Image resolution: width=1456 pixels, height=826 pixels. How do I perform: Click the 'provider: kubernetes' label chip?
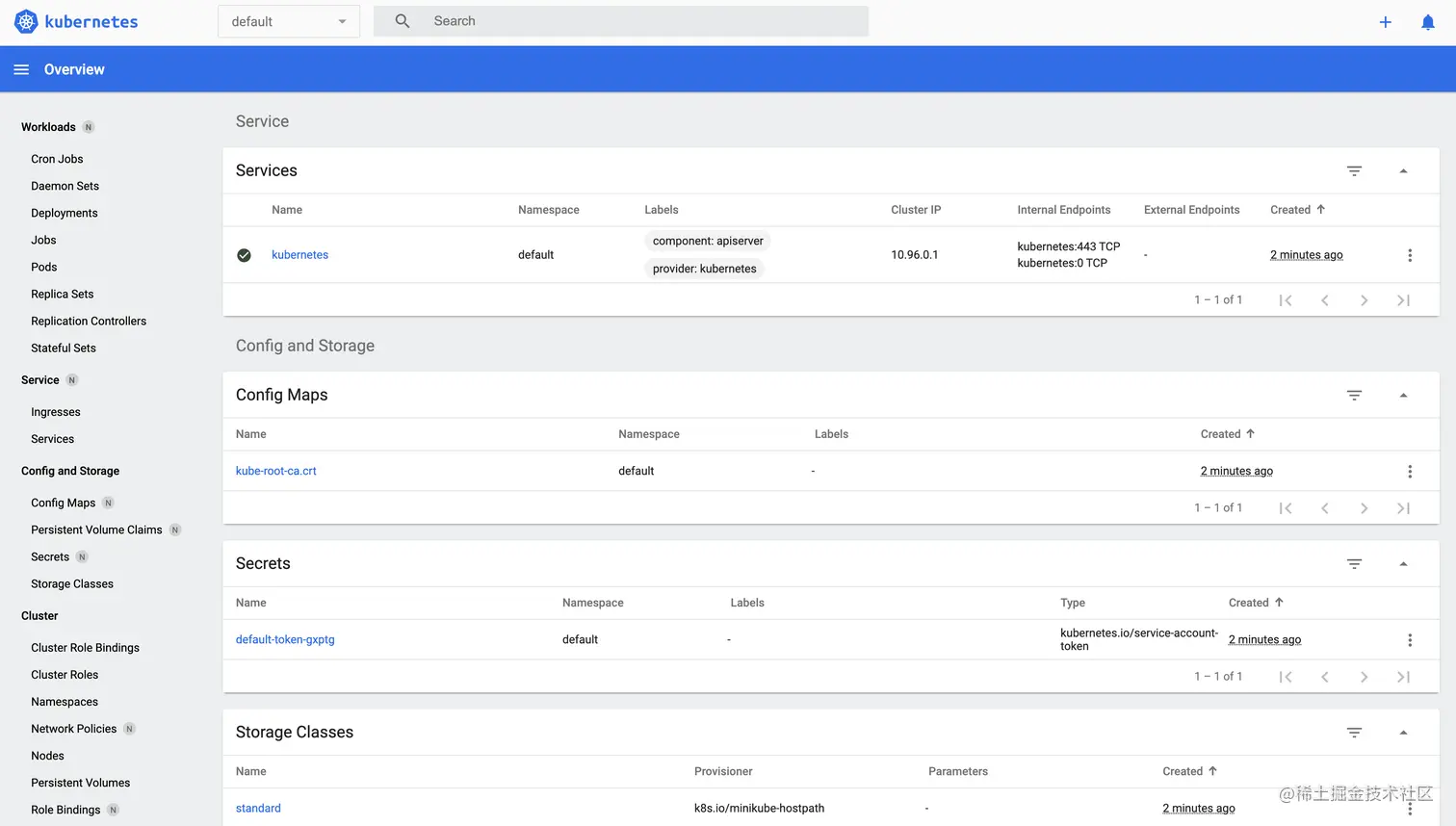pos(704,269)
